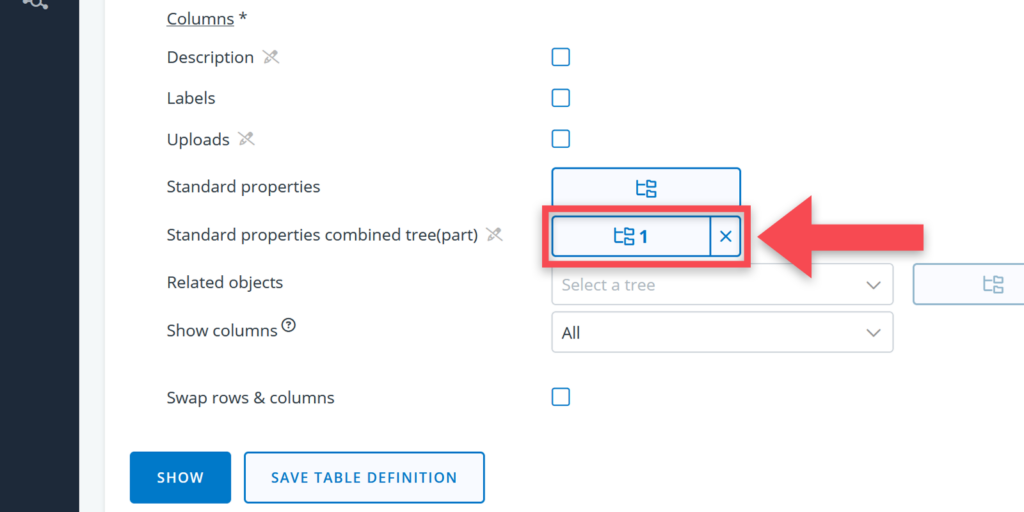Screen dimensions: 1024x512
Task: Click the Swap rows & columns label
Action: [x=250, y=398]
